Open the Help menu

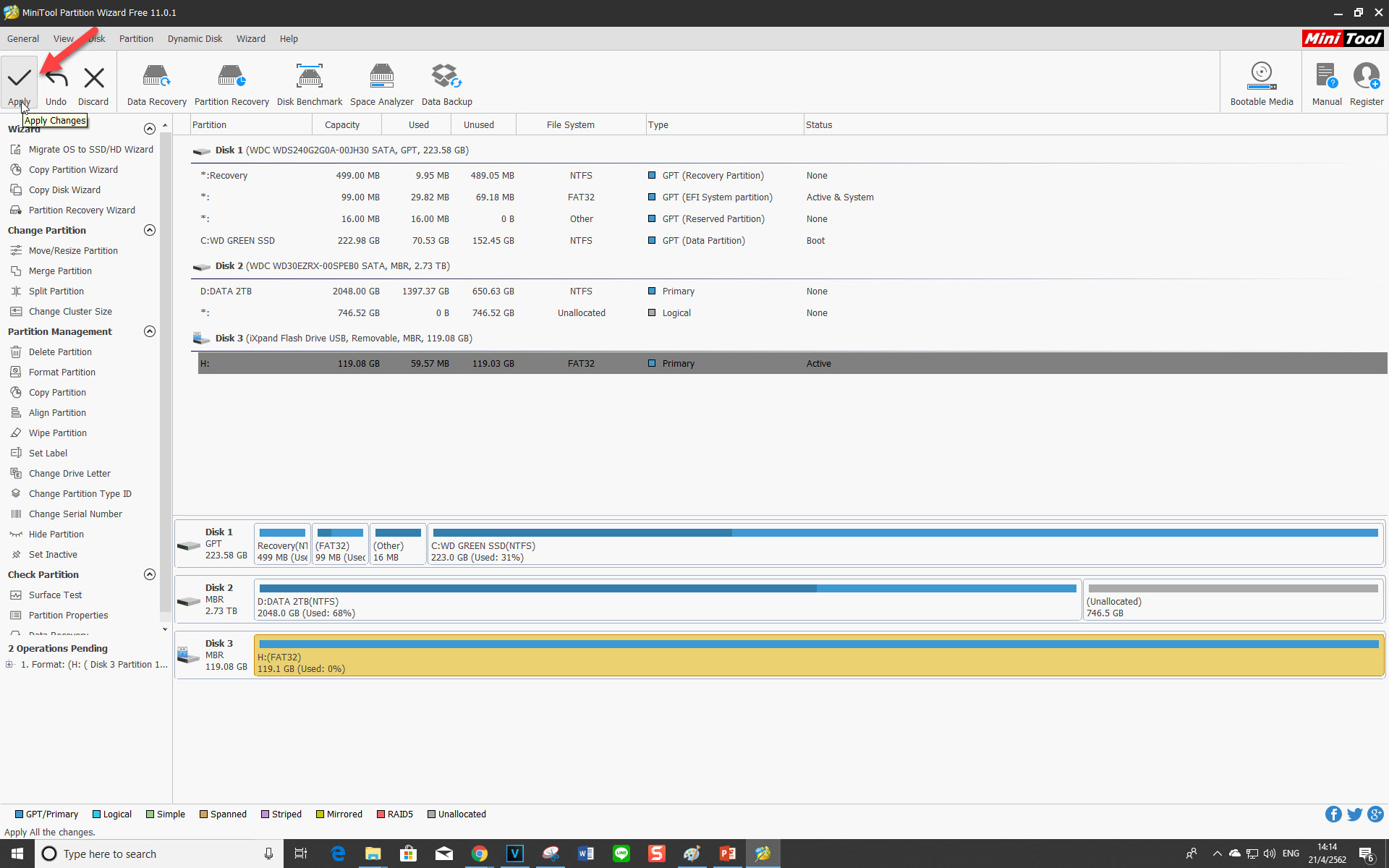click(289, 38)
